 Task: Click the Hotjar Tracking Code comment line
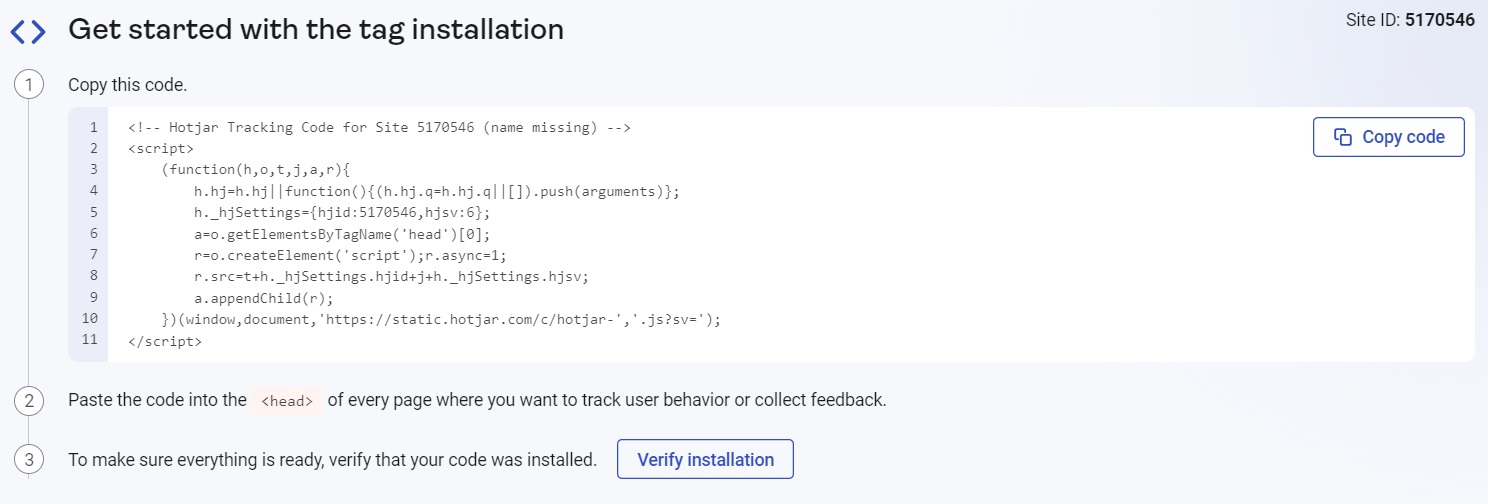tap(379, 128)
